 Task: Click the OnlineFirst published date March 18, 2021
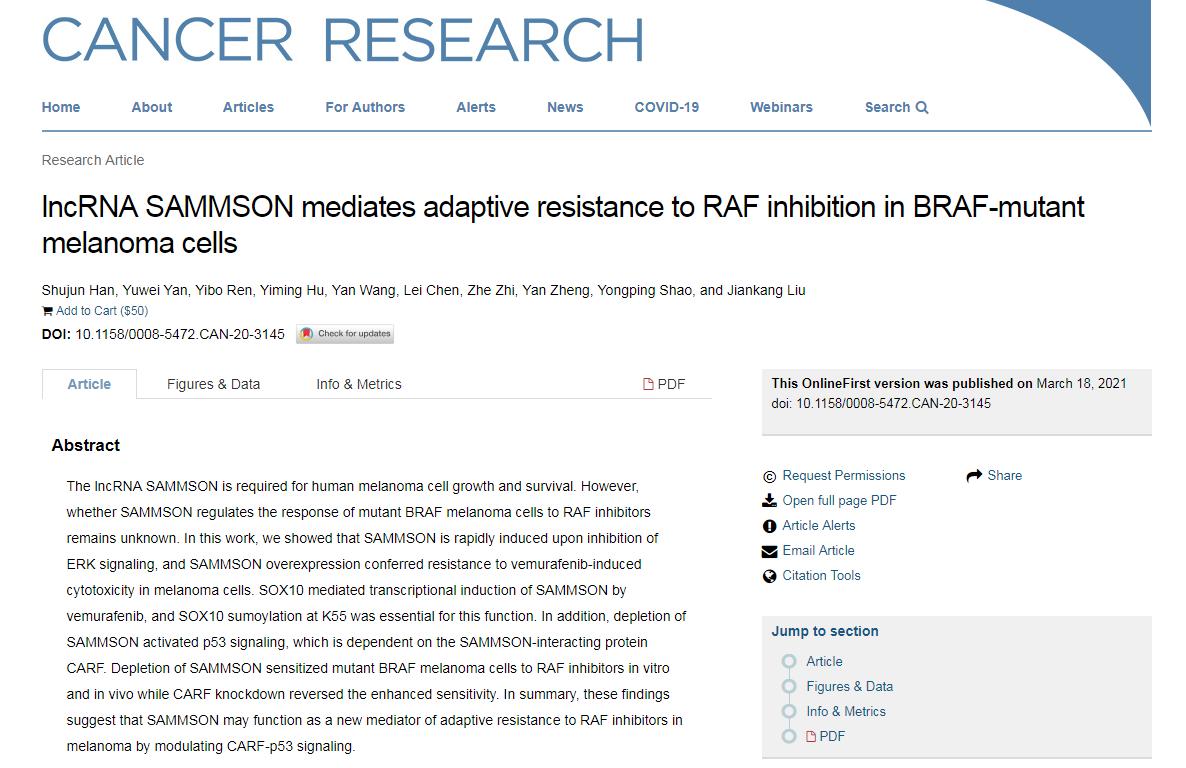coord(1081,384)
